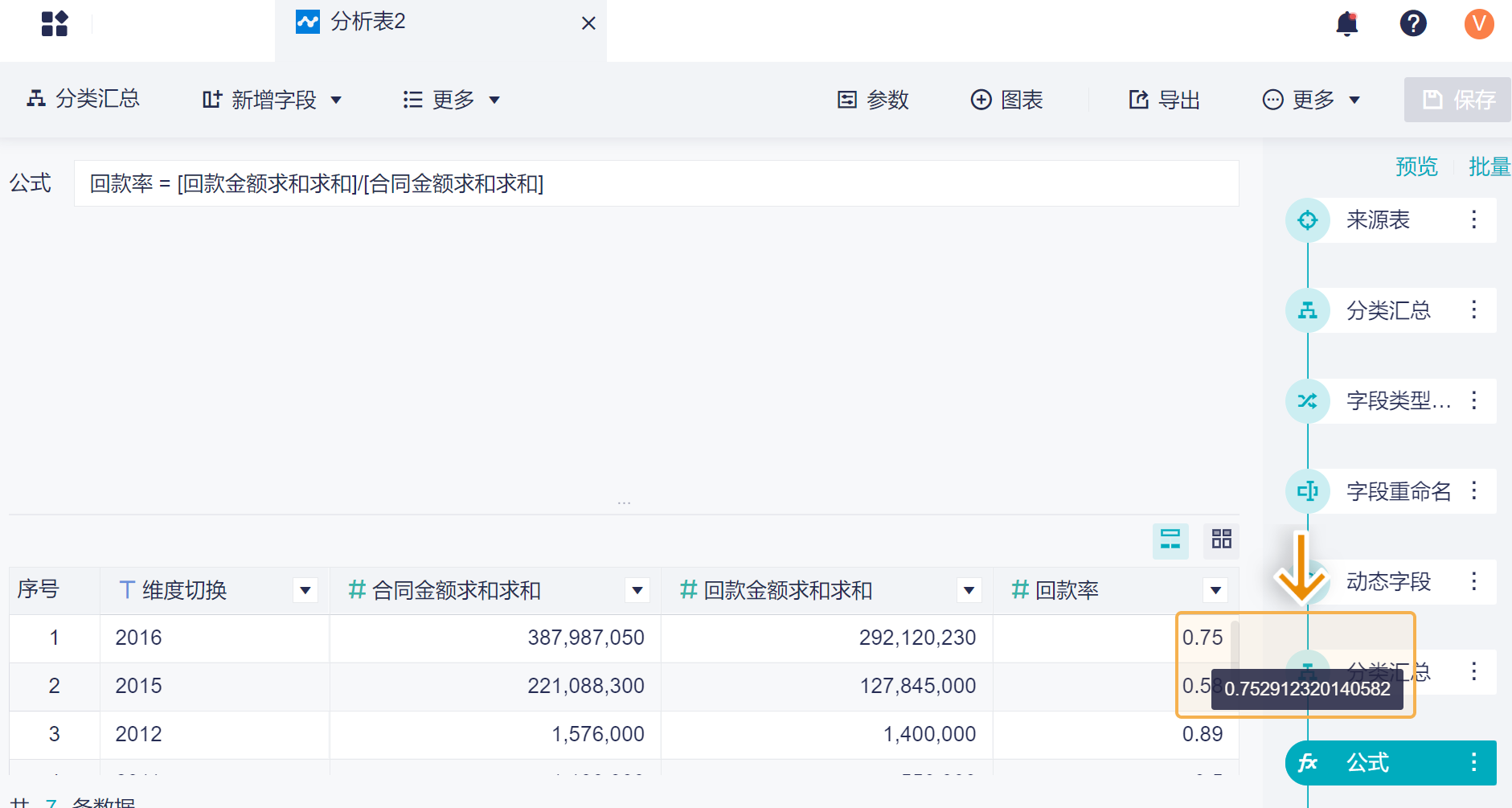The width and height of the screenshot is (1512, 808).
Task: Open 公式 step options menu
Action: click(x=1474, y=762)
